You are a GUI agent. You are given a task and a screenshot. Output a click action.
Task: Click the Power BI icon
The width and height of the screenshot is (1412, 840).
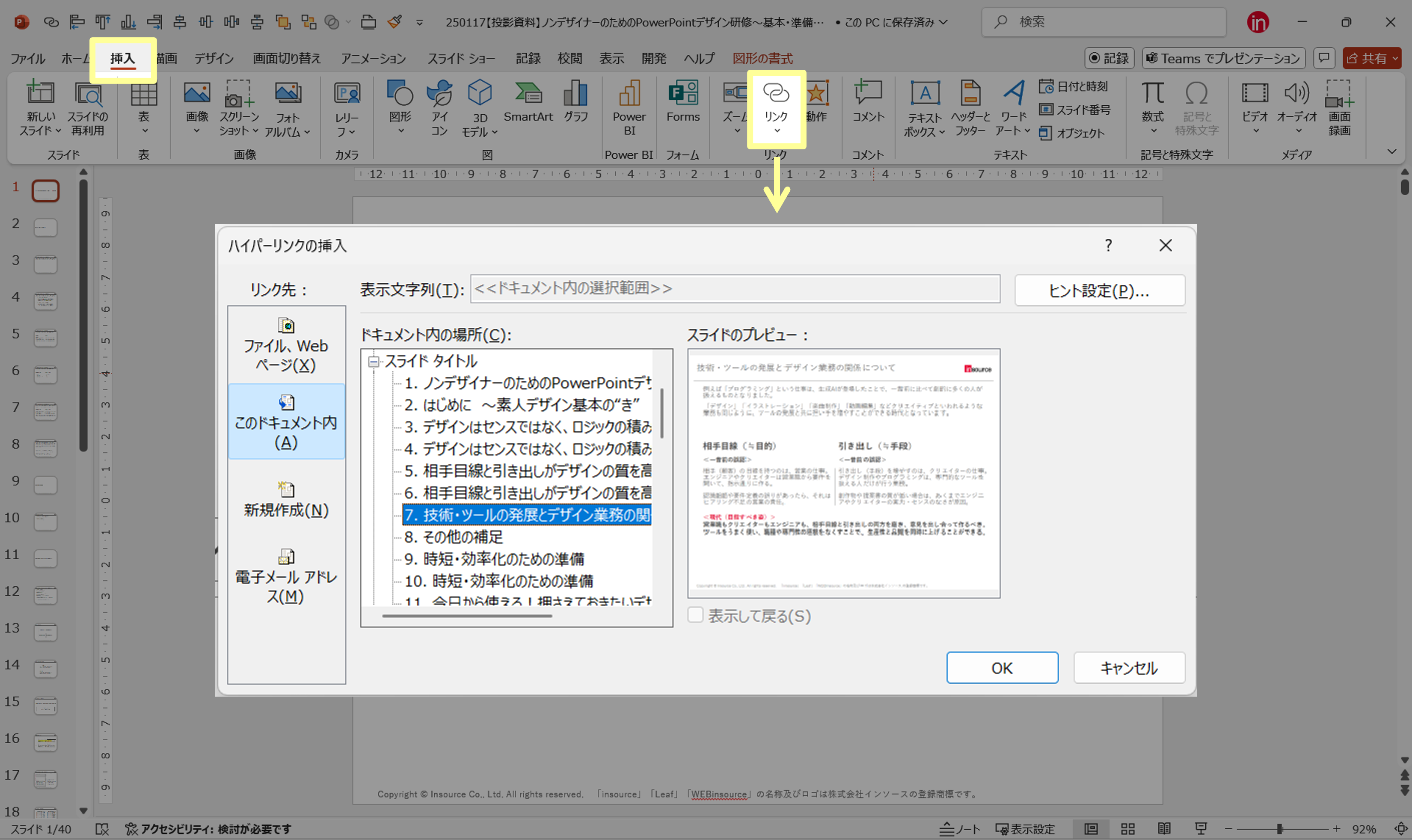629,108
